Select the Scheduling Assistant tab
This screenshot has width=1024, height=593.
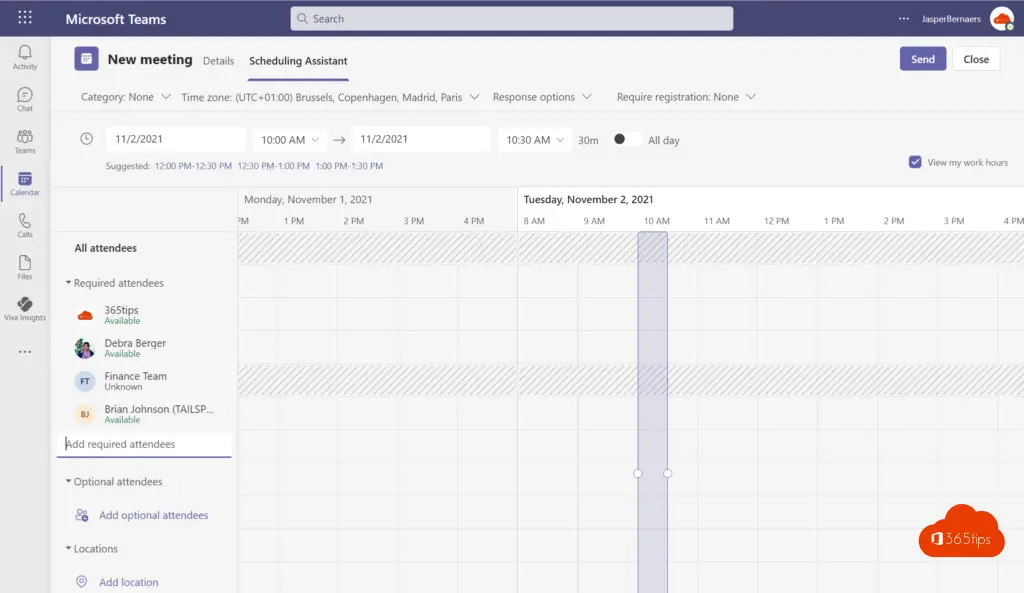click(298, 61)
